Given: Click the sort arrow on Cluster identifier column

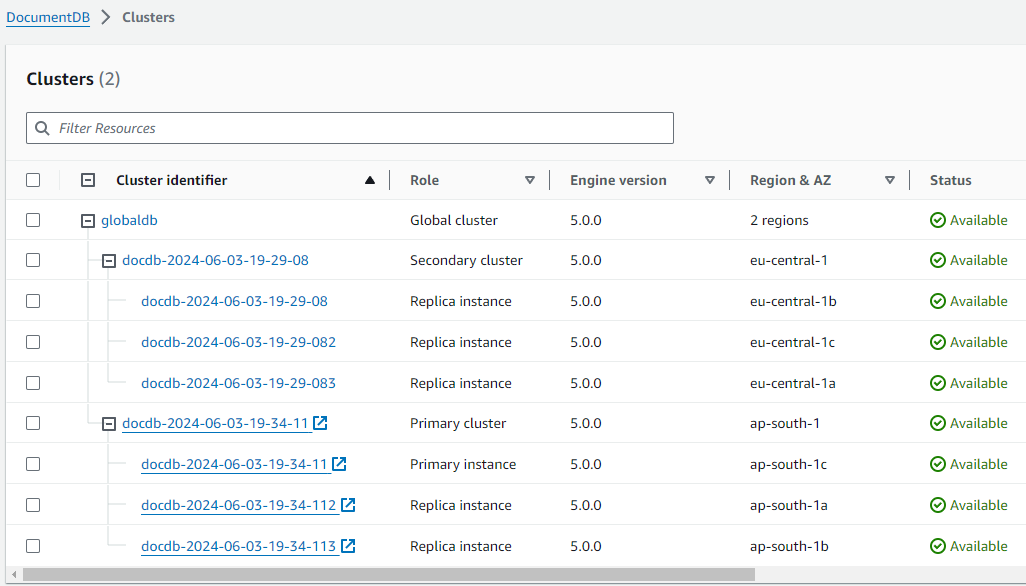Looking at the screenshot, I should (x=370, y=180).
